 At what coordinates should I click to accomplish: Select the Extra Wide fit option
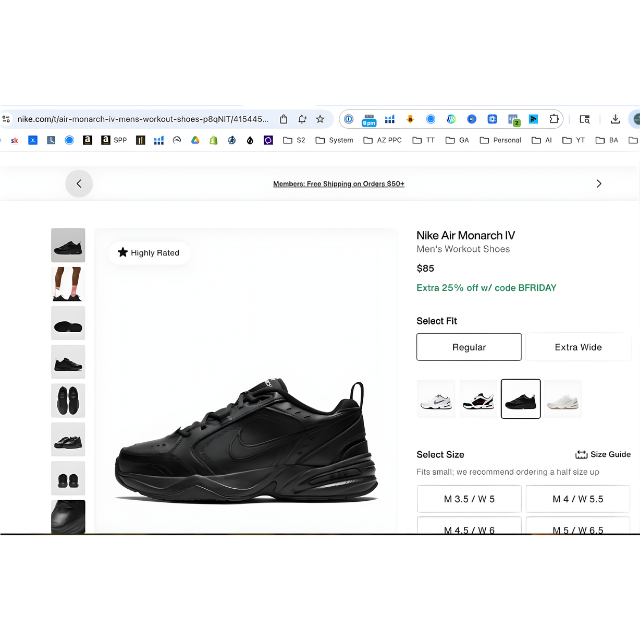578,347
